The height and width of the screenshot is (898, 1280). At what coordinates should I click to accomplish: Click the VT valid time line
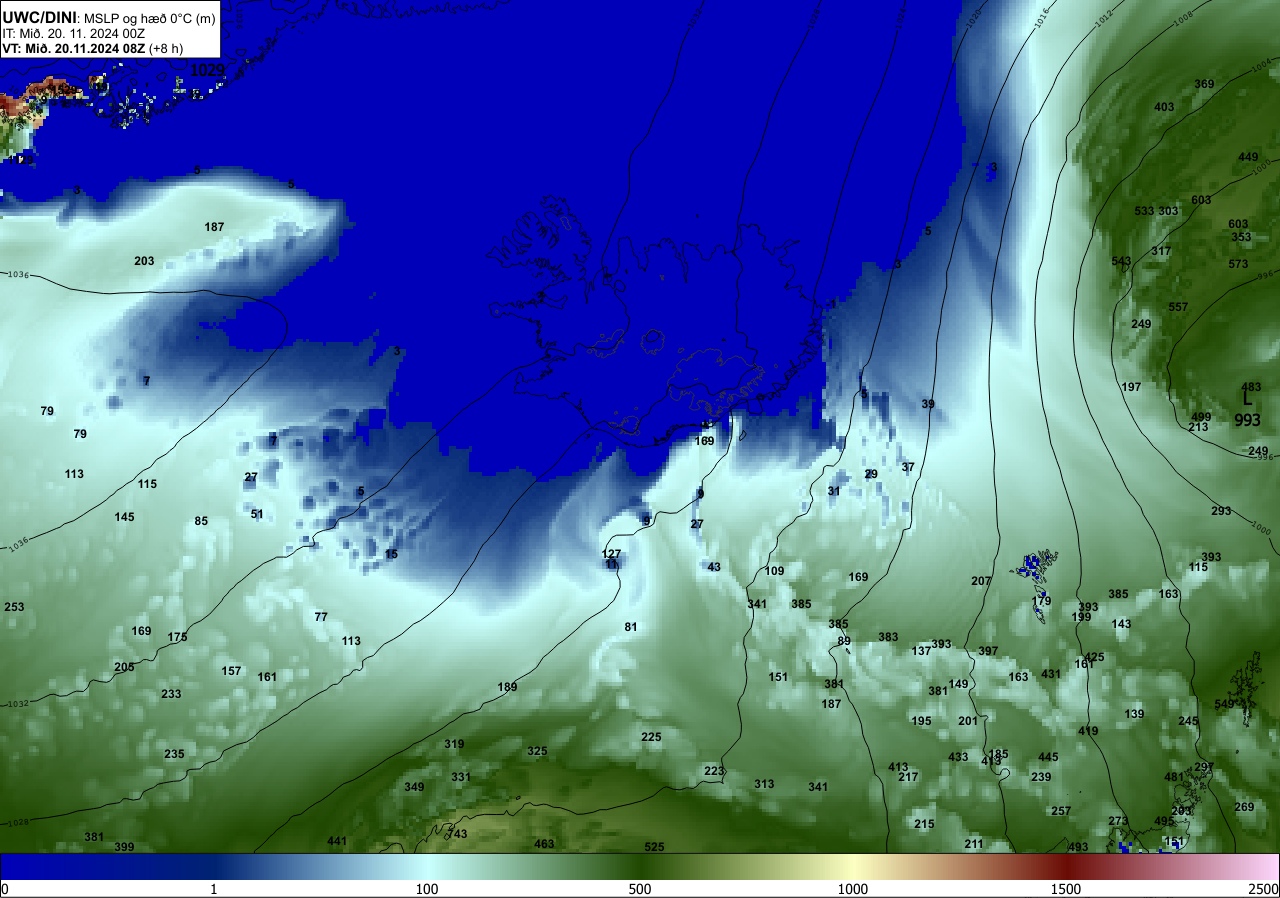(x=92, y=48)
